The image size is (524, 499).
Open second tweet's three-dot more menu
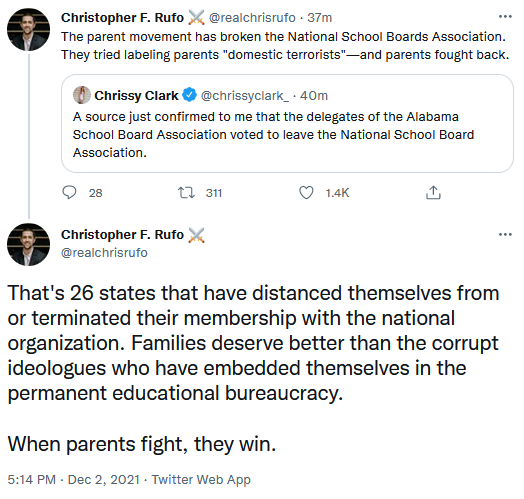point(505,234)
